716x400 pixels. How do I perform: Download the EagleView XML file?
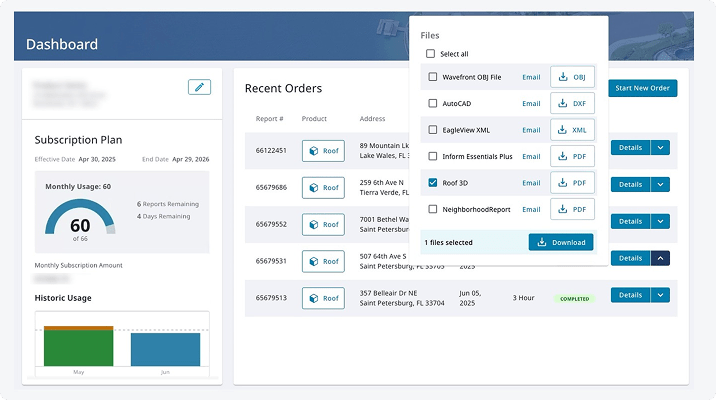(x=572, y=130)
